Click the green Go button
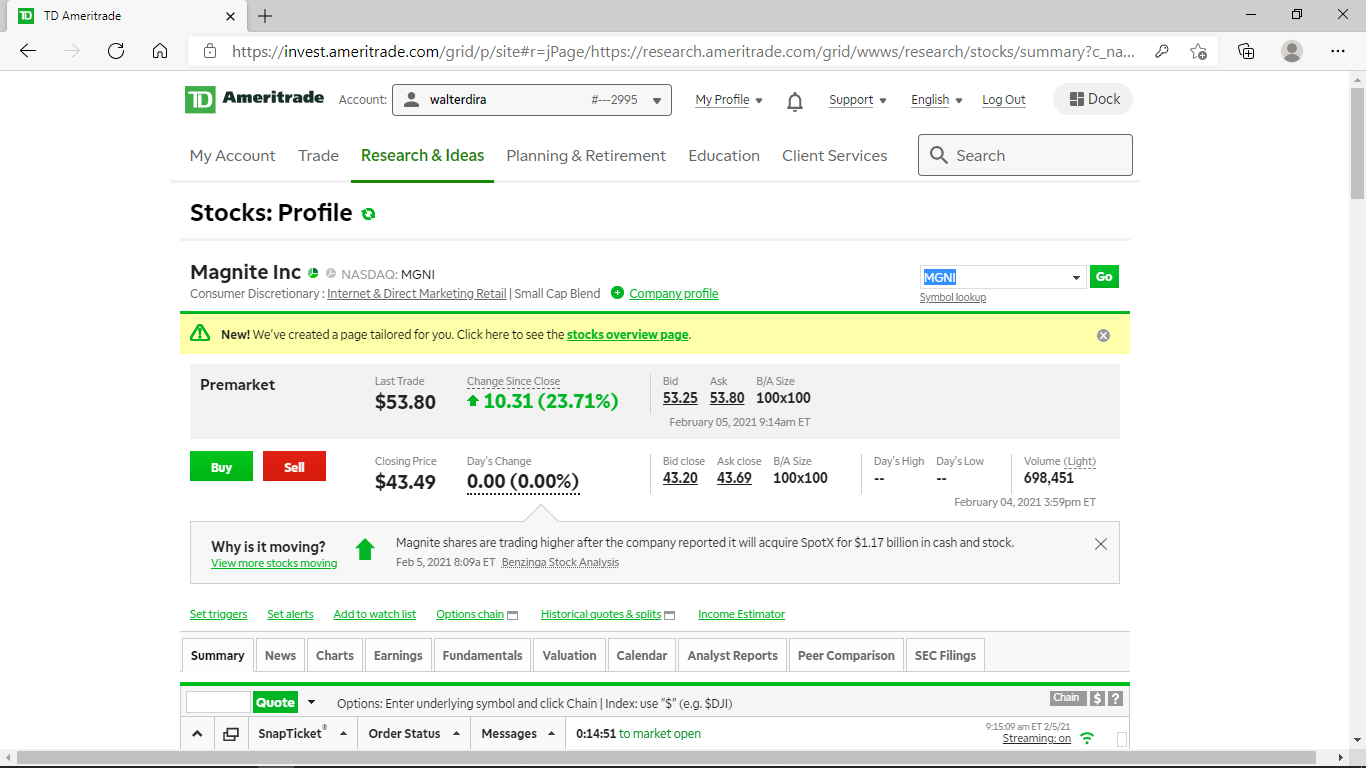Image resolution: width=1366 pixels, height=768 pixels. (x=1104, y=277)
